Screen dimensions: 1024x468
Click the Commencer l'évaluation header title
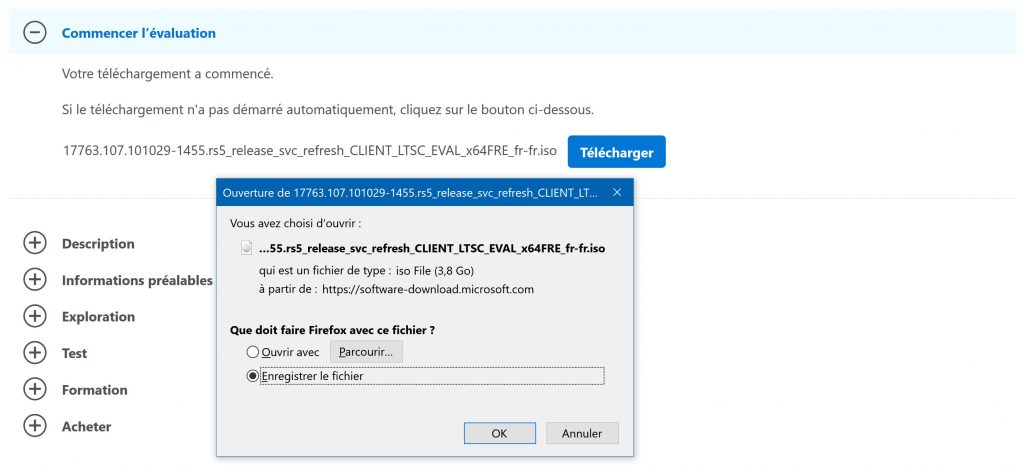[x=138, y=33]
